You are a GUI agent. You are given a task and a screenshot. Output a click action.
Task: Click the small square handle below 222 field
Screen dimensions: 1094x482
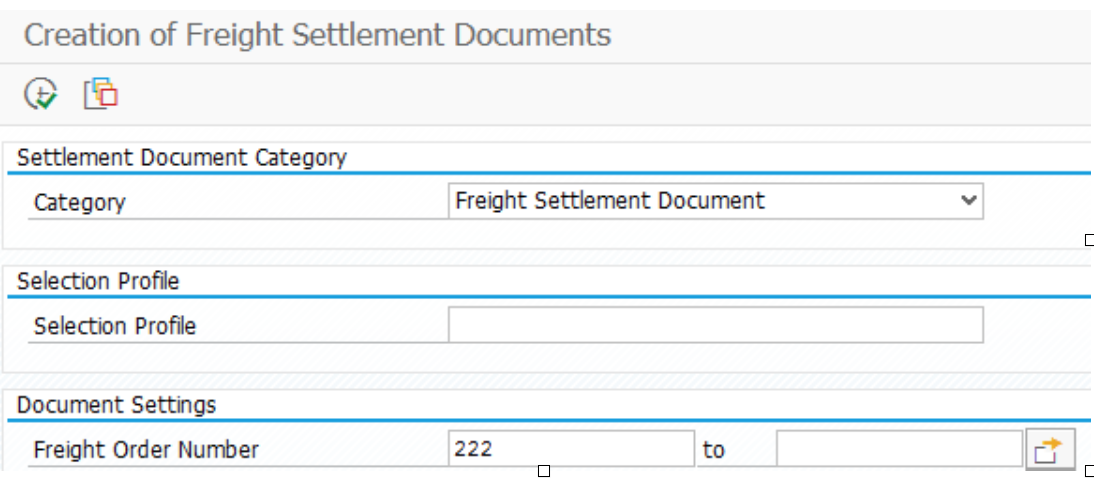544,472
